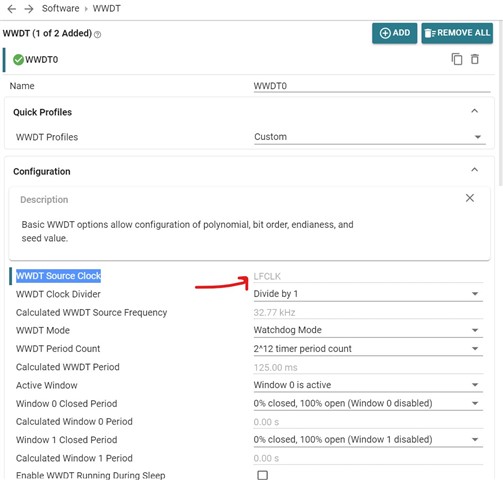Open the WWDT Period Count dropdown

pos(368,349)
